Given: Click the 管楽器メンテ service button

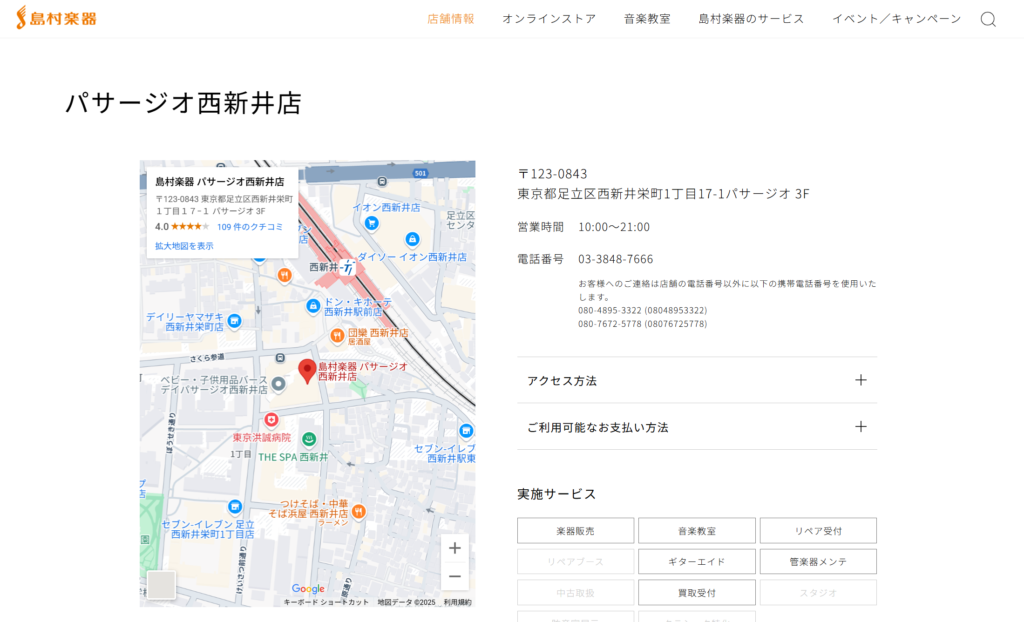Looking at the screenshot, I should (818, 561).
